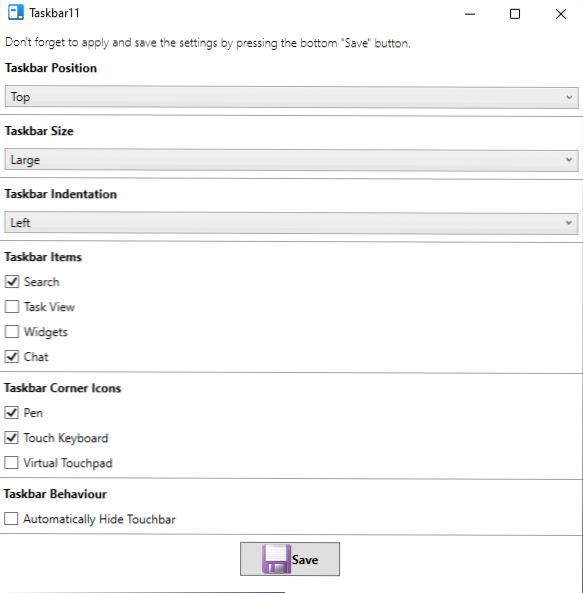Click the Taskbar Indentation heading
Screen dimensions: 583x593
coord(60,194)
